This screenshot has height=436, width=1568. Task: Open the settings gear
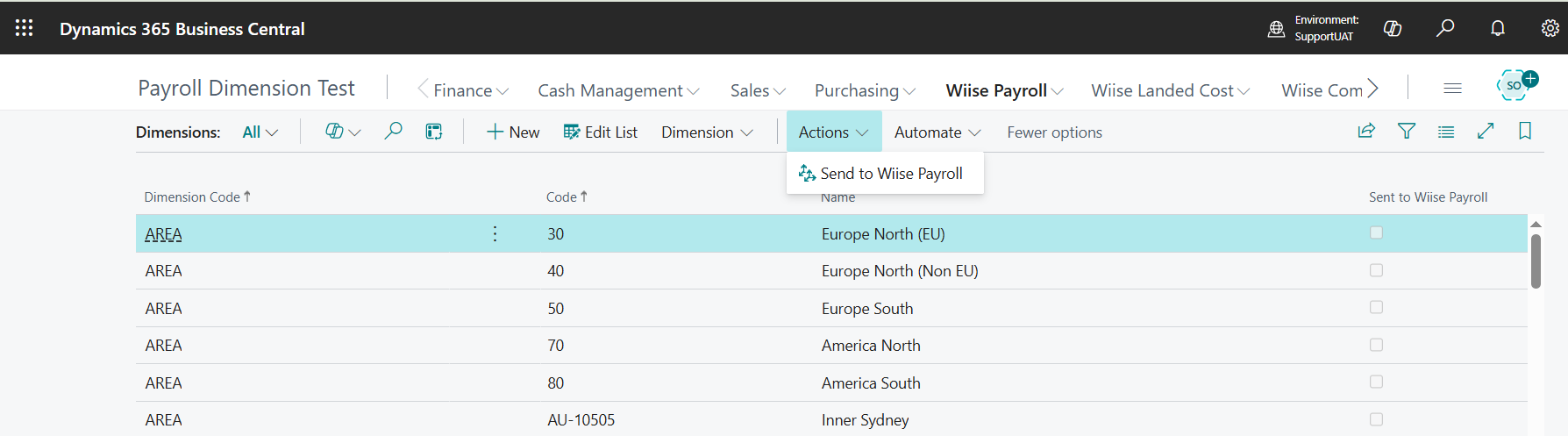click(1550, 28)
